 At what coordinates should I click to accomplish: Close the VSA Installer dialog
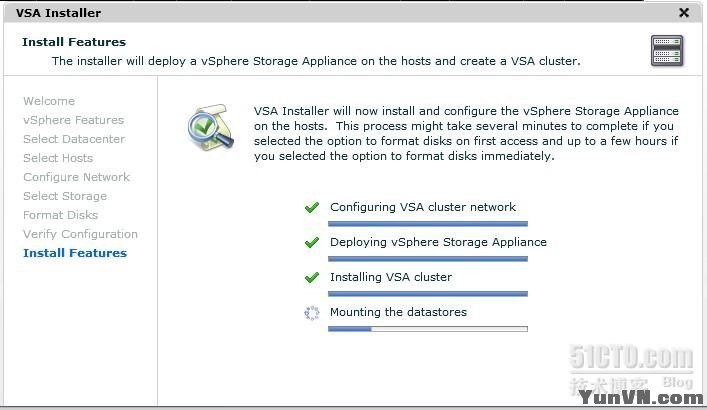tap(684, 13)
